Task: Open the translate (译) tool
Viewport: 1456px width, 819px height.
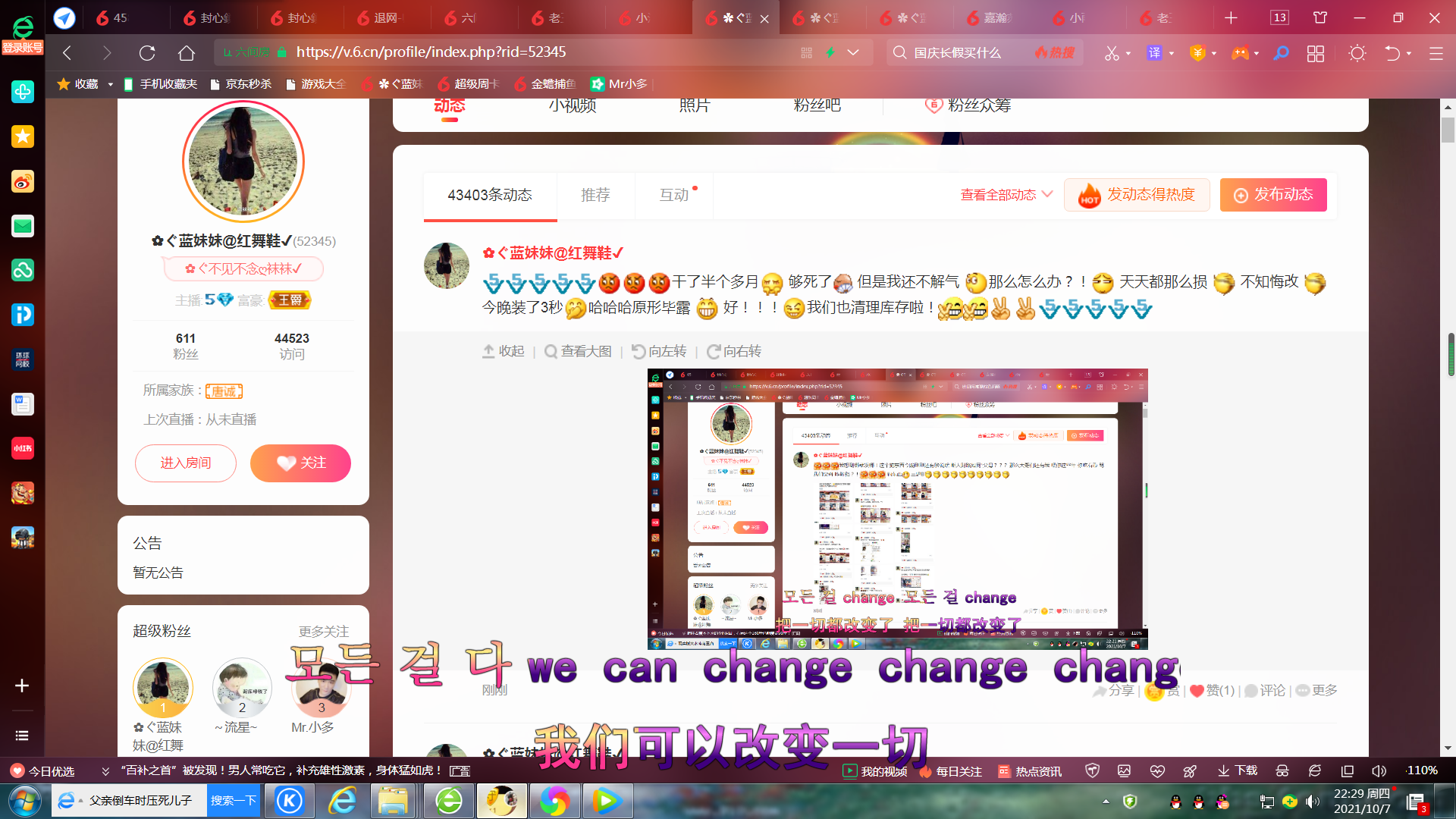Action: [1154, 53]
